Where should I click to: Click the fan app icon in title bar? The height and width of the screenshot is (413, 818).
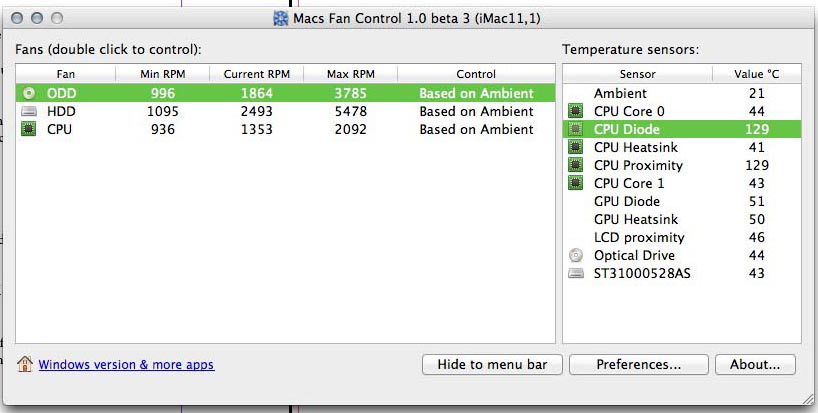pyautogui.click(x=281, y=18)
